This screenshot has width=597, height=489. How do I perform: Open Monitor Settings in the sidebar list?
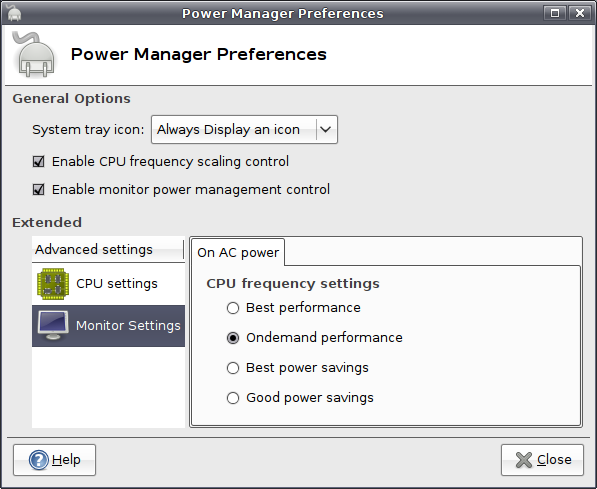pyautogui.click(x=109, y=326)
